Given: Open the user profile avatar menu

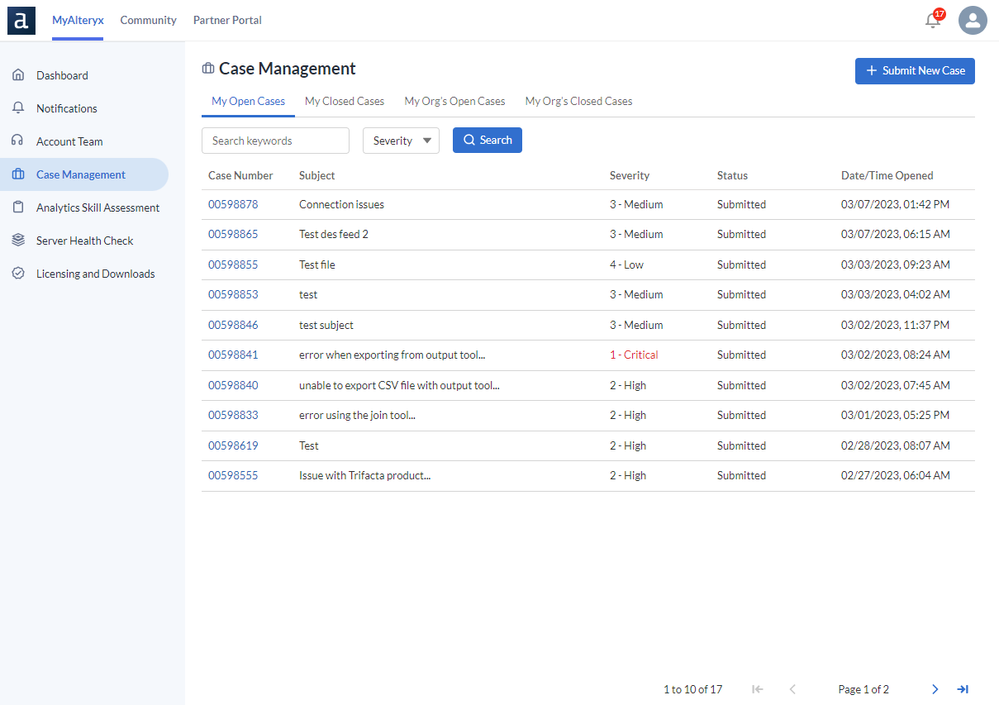Looking at the screenshot, I should click(x=972, y=20).
